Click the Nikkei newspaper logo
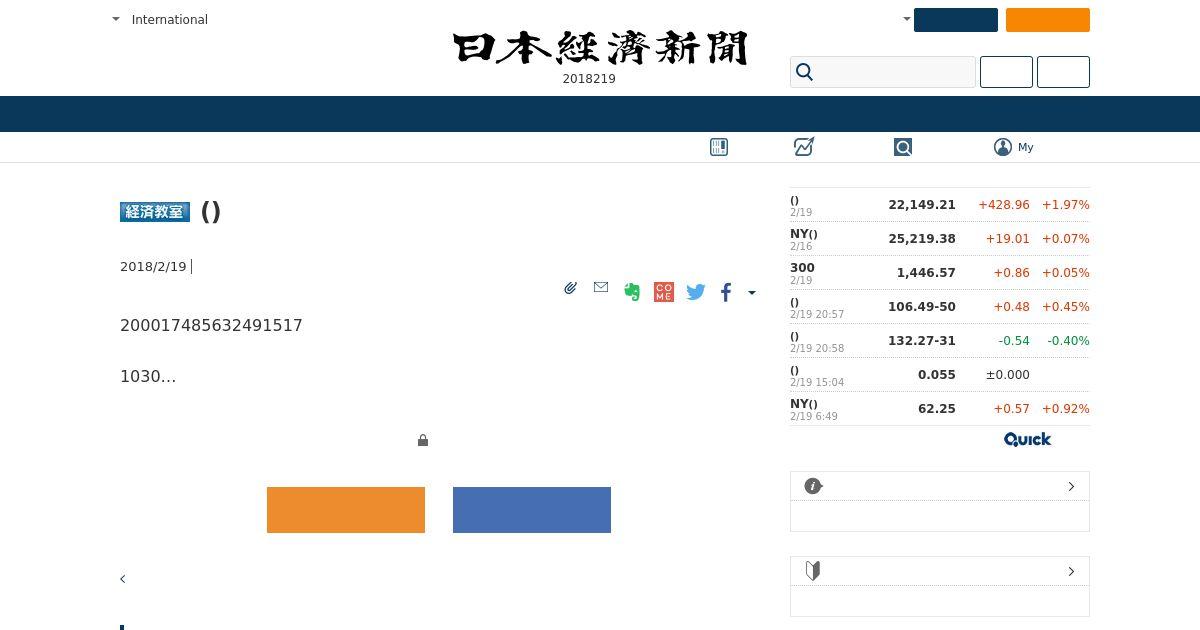 tap(600, 48)
